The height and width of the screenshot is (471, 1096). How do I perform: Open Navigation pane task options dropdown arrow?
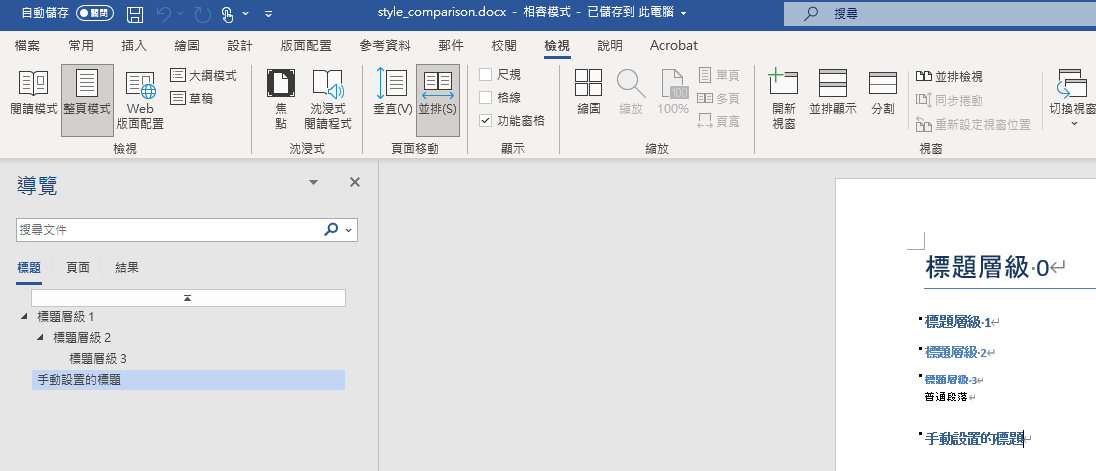pos(313,182)
